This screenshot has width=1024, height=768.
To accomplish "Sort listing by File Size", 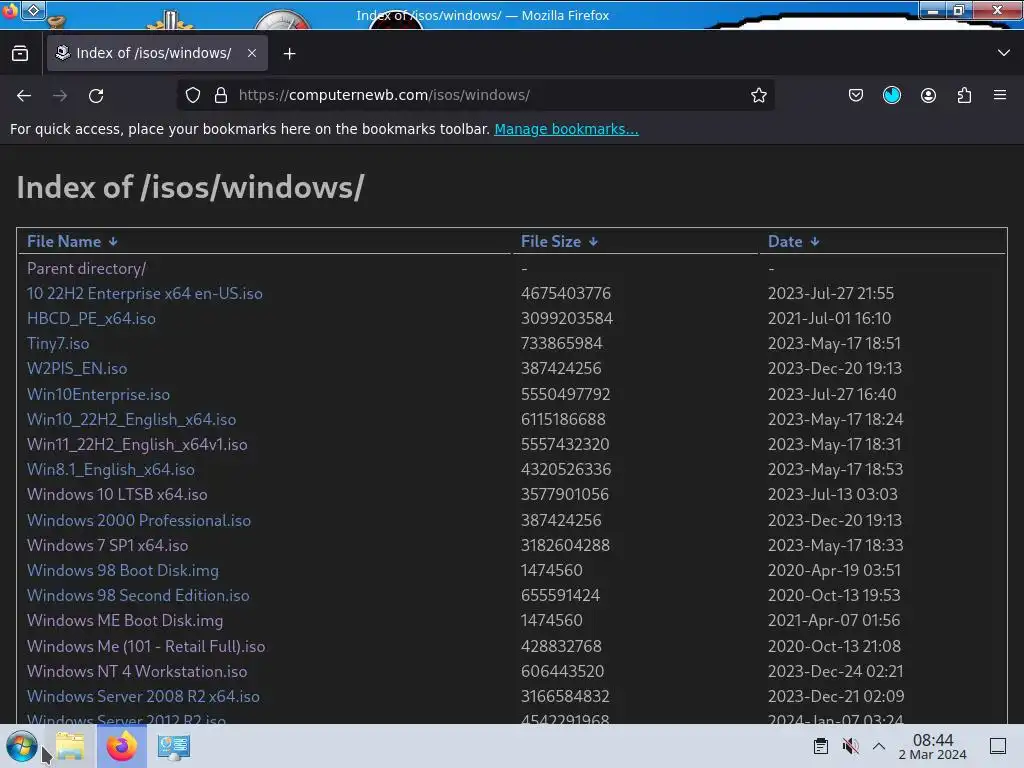I will pyautogui.click(x=559, y=242).
